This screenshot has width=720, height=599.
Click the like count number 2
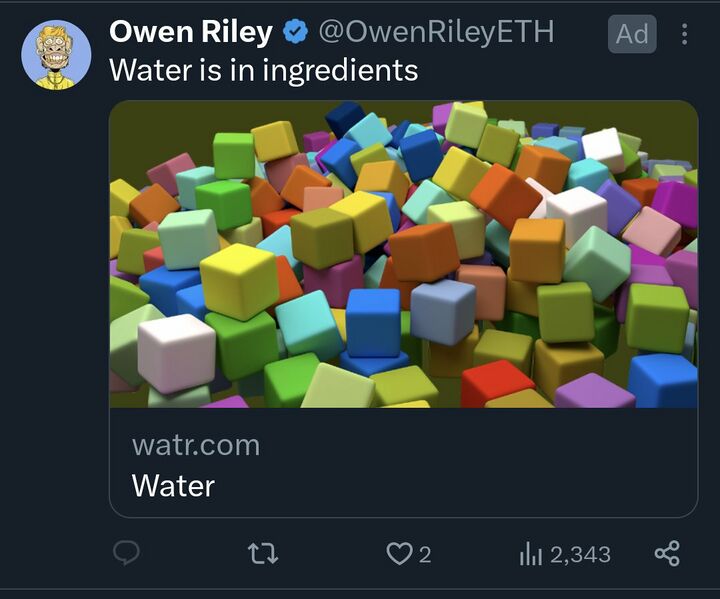pos(425,554)
